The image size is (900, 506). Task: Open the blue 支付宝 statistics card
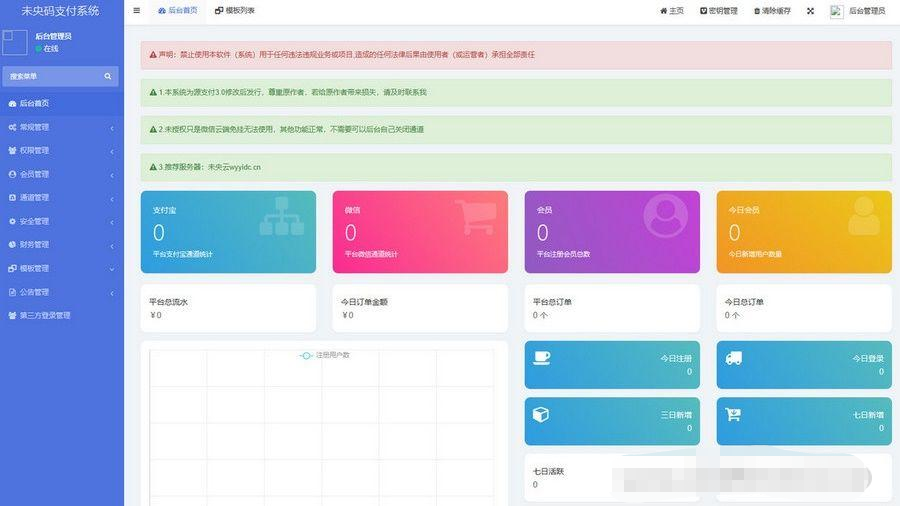[x=228, y=232]
